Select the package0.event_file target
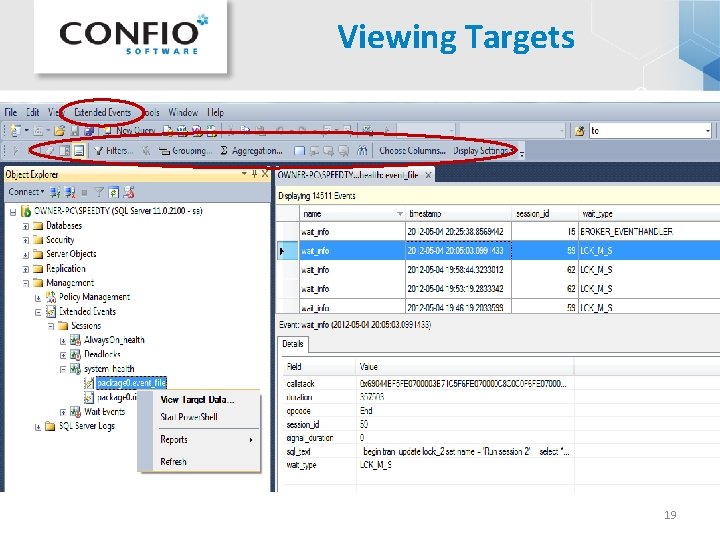The width and height of the screenshot is (720, 540). pos(131,382)
